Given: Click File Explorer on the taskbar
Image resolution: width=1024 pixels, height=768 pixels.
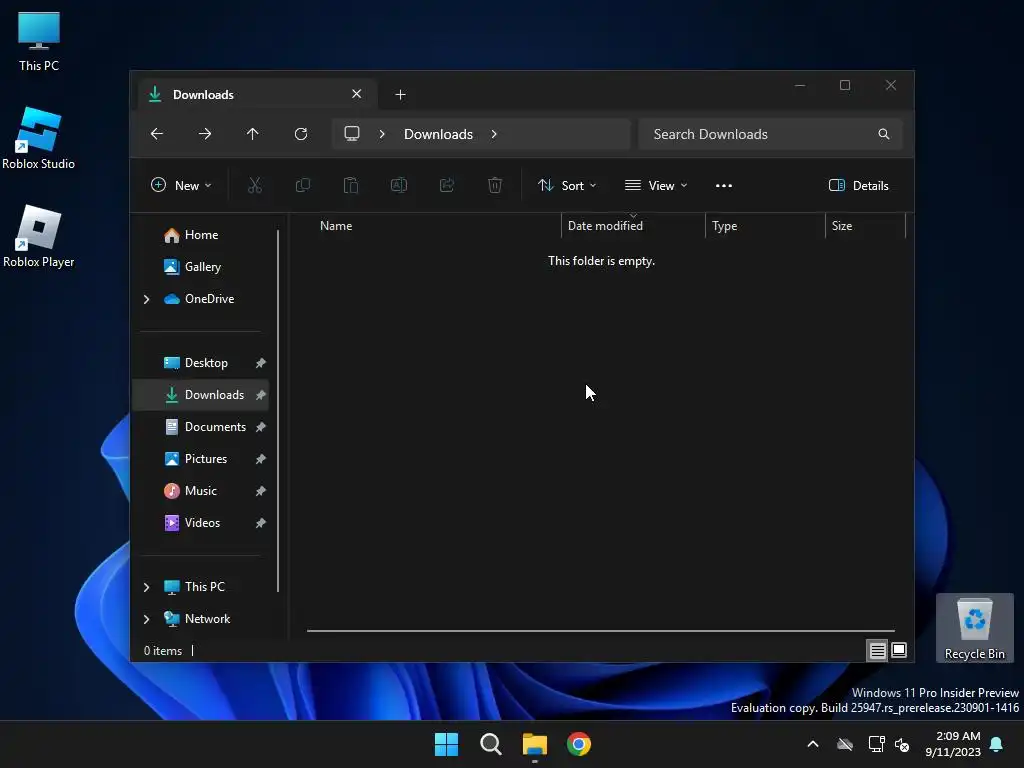Looking at the screenshot, I should coord(535,744).
